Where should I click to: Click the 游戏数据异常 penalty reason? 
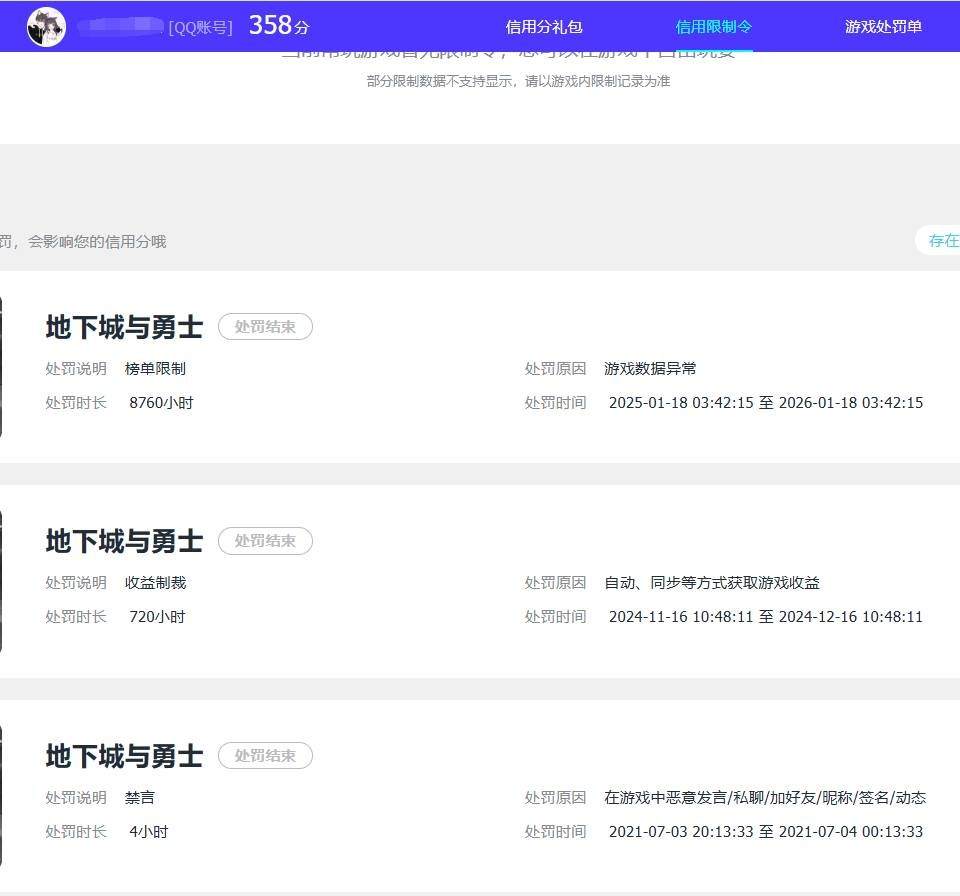tap(650, 369)
